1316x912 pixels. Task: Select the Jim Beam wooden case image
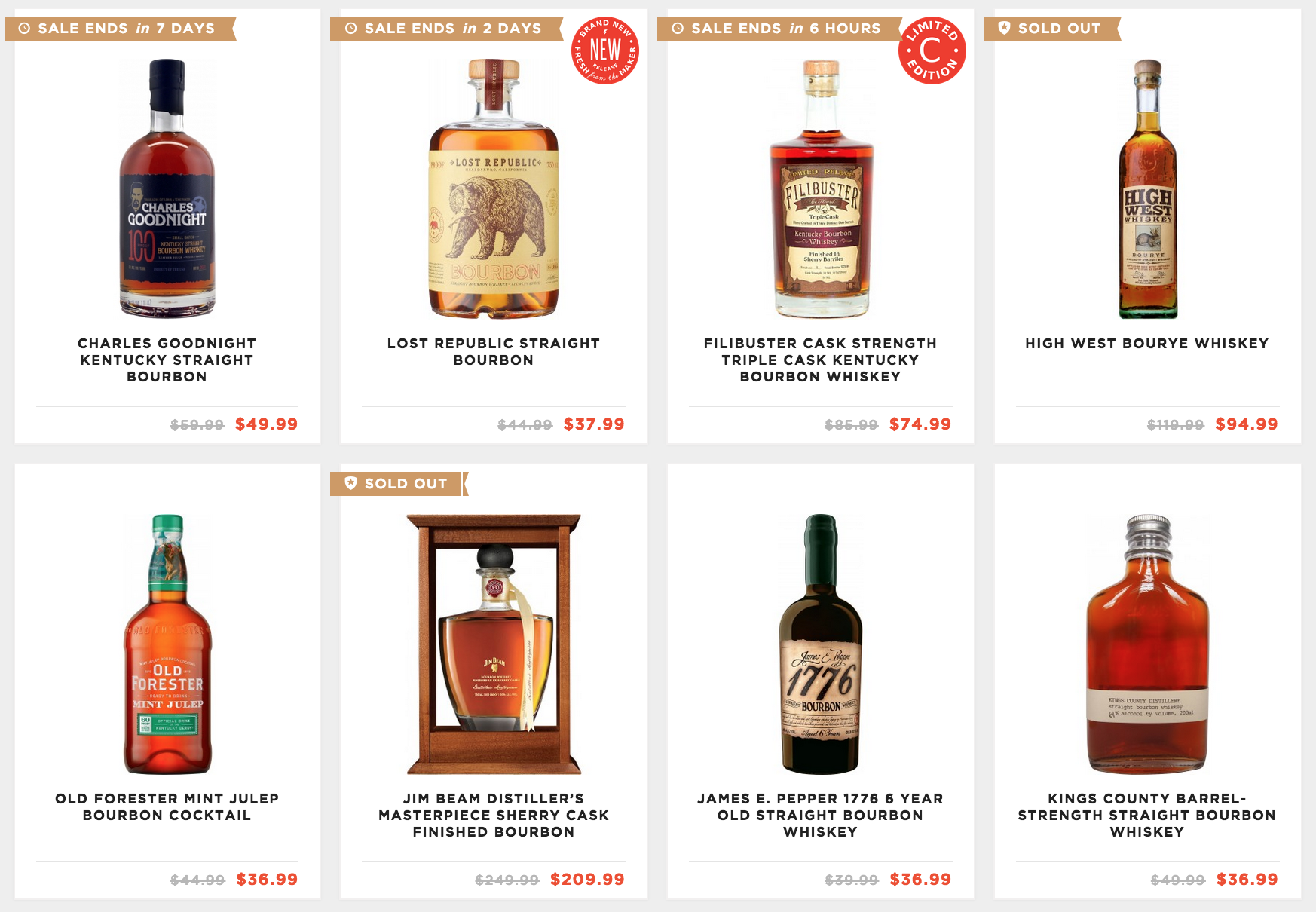point(494,644)
